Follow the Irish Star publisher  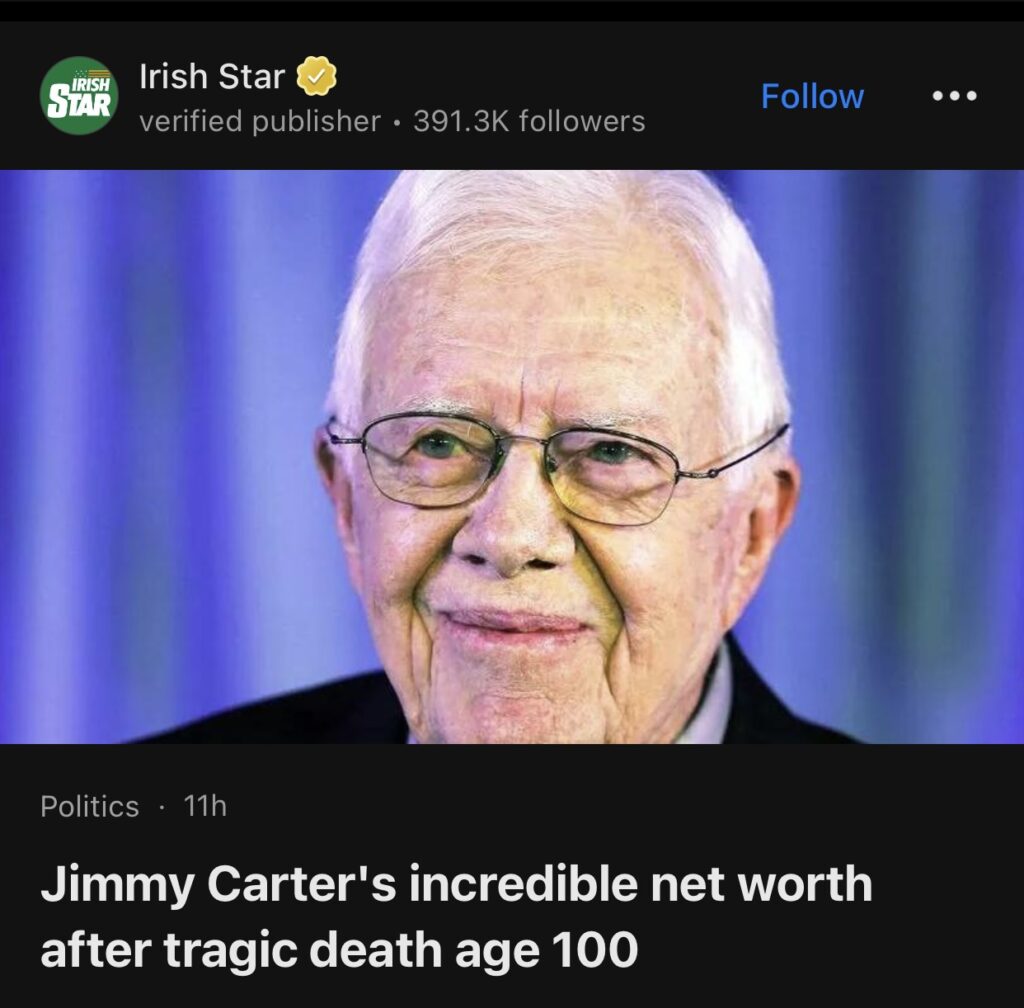pos(812,96)
